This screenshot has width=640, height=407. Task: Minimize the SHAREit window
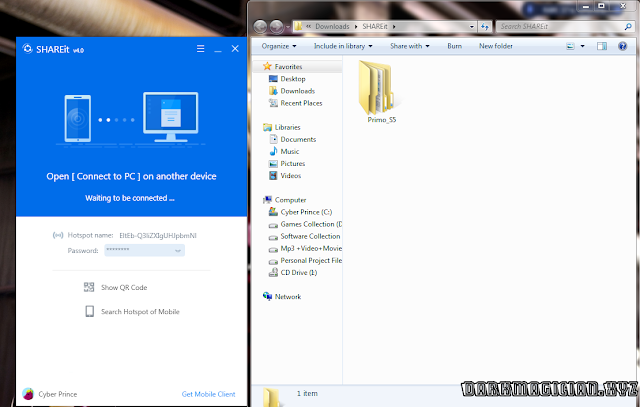coord(218,49)
